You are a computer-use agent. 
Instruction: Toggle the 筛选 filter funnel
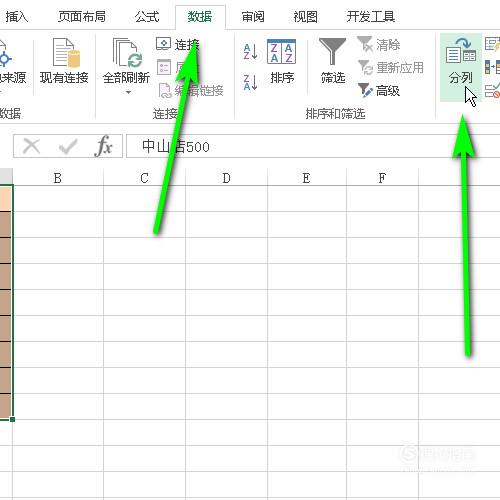click(x=332, y=61)
